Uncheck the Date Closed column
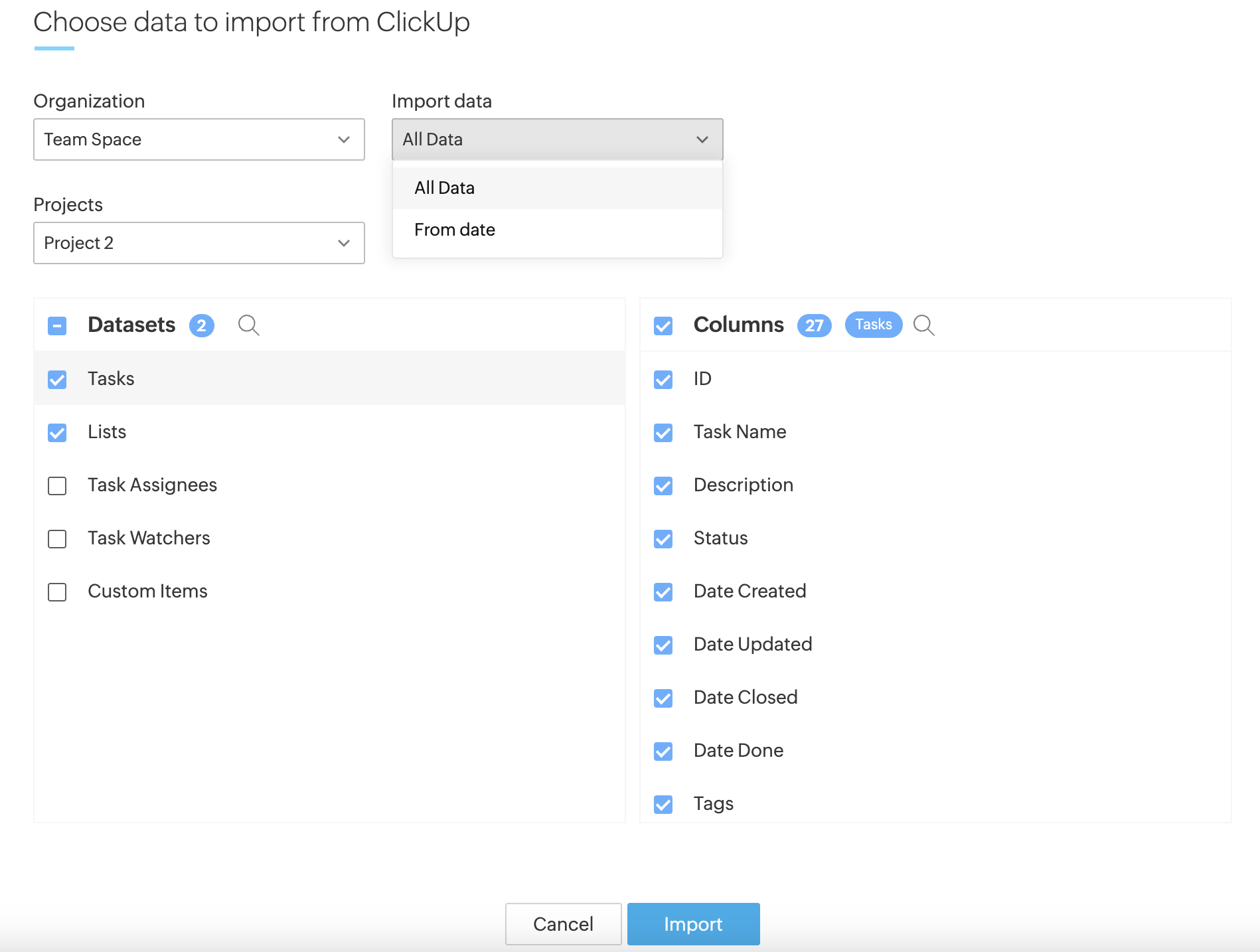Image resolution: width=1260 pixels, height=952 pixels. pos(663,698)
